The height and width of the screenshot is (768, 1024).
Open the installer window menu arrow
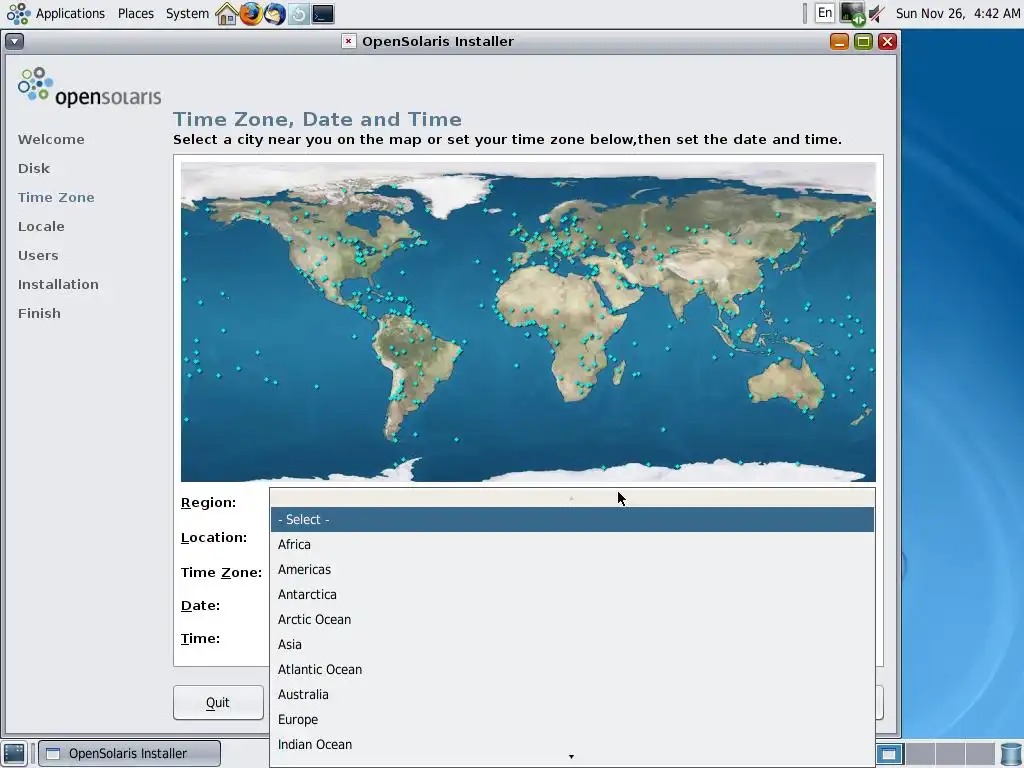click(x=14, y=41)
